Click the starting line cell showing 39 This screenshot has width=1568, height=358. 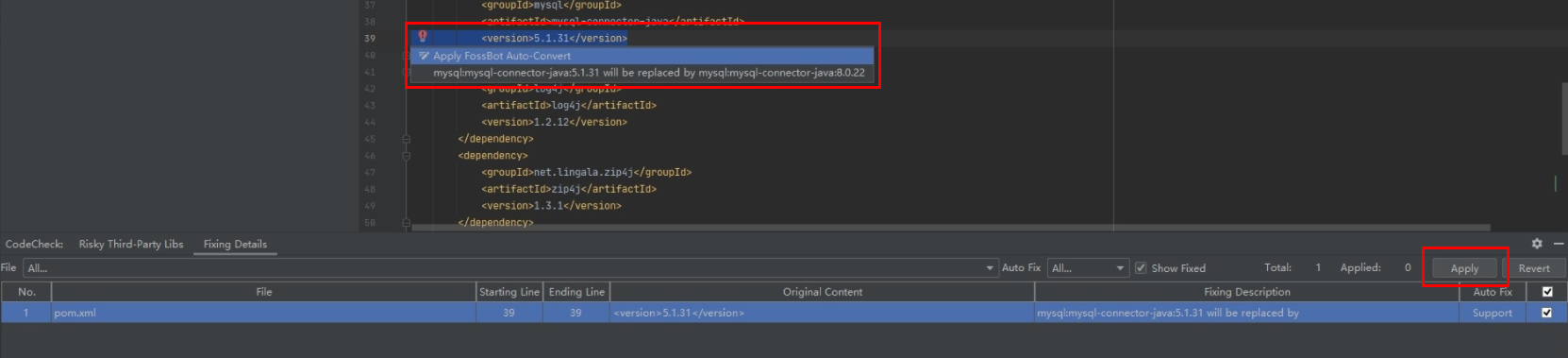(509, 313)
